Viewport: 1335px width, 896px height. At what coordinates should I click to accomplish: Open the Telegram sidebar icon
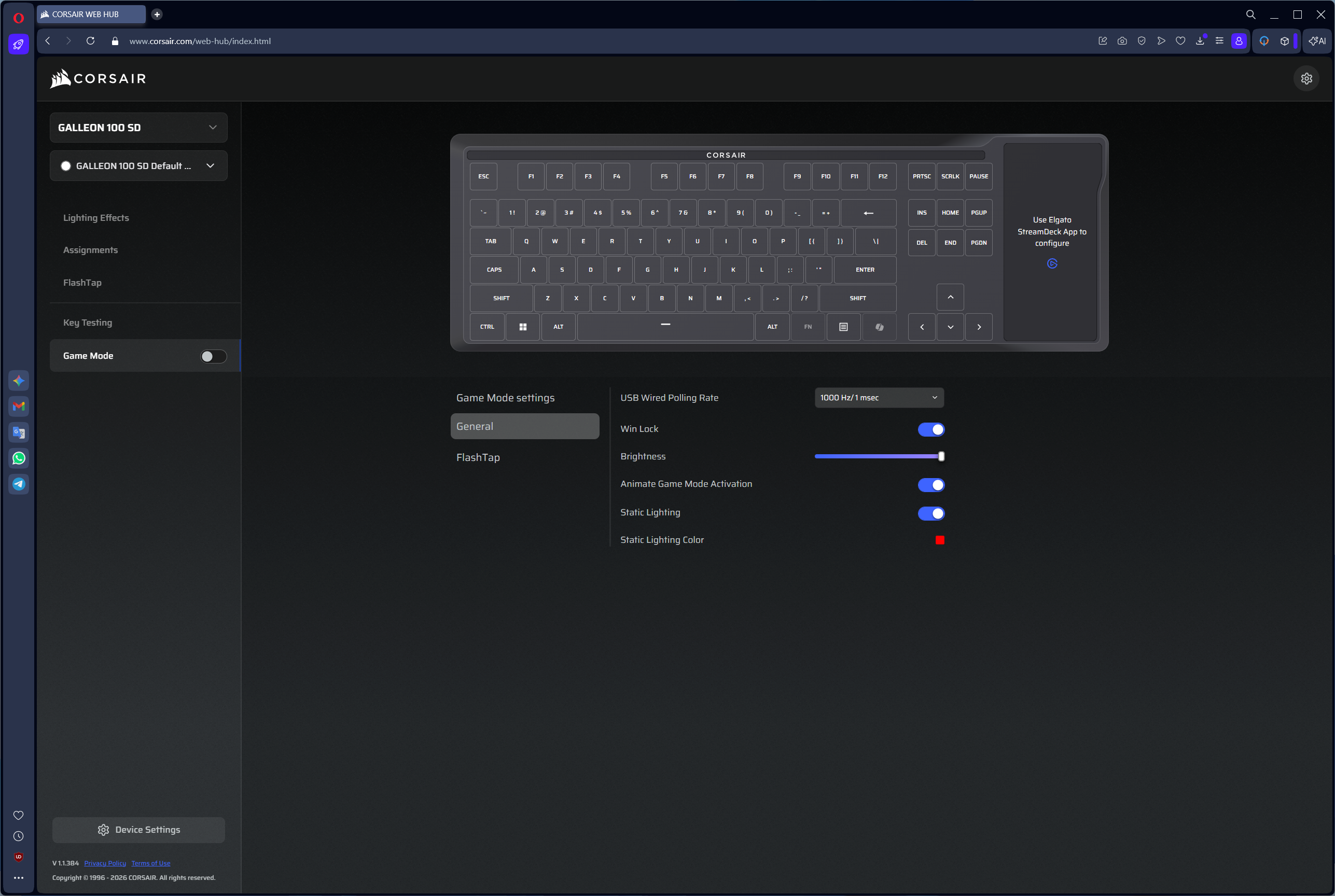coord(18,484)
